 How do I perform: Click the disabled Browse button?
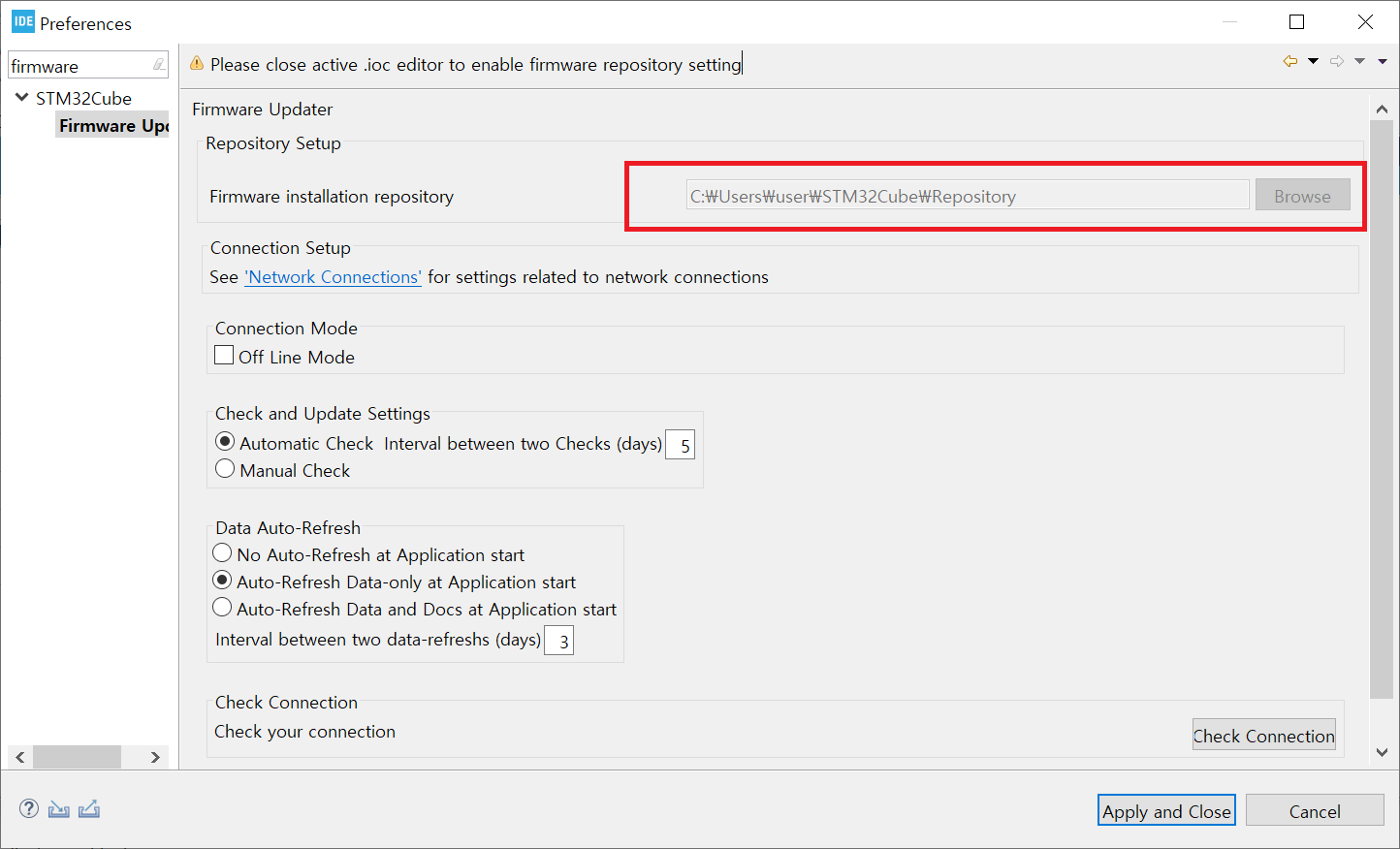1302,195
